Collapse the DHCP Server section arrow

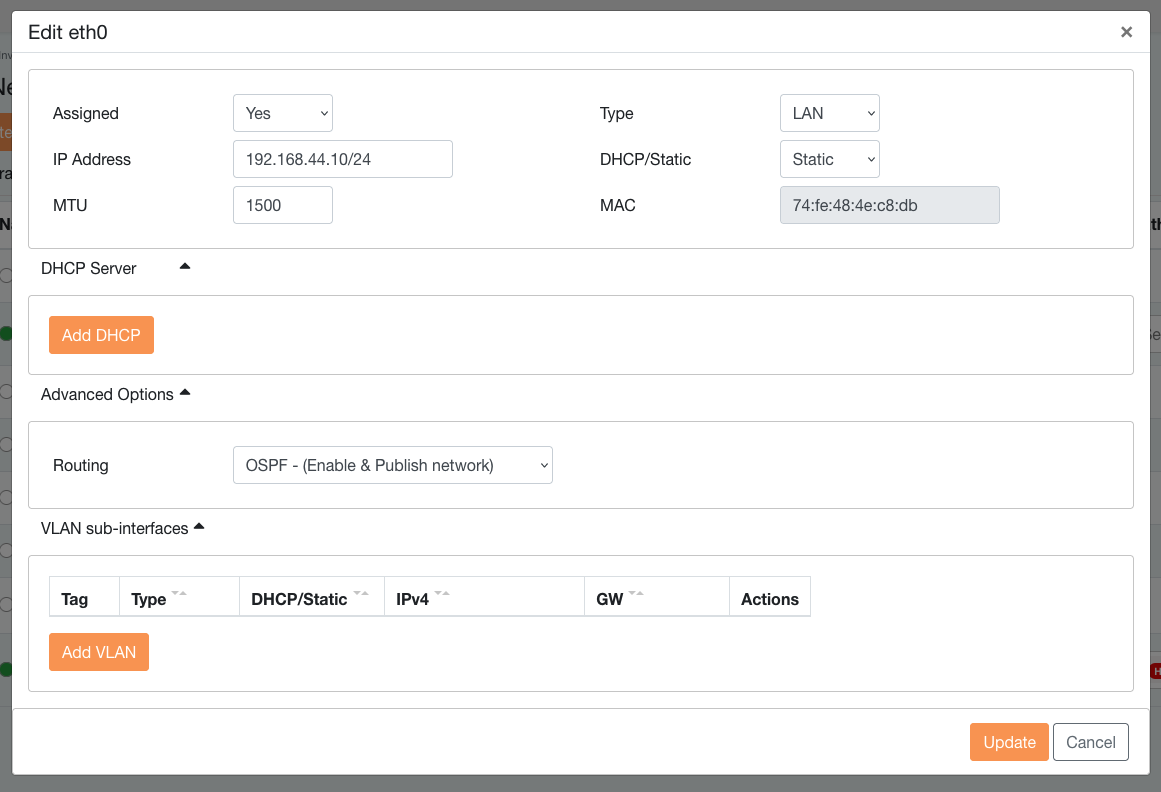[x=184, y=267]
